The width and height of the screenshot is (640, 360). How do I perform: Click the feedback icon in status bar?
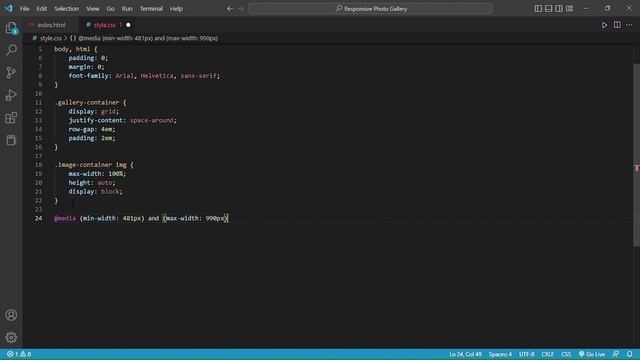tap(616, 354)
